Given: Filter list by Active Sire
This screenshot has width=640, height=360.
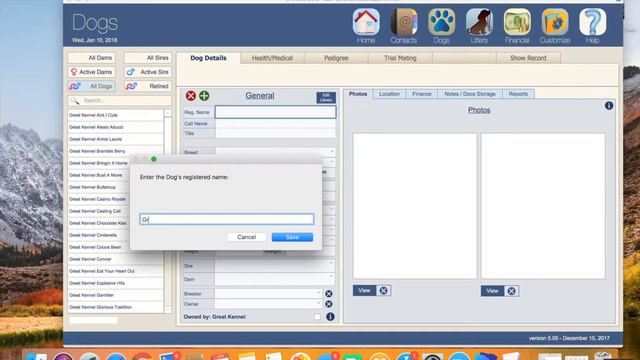Looking at the screenshot, I should tap(148, 72).
